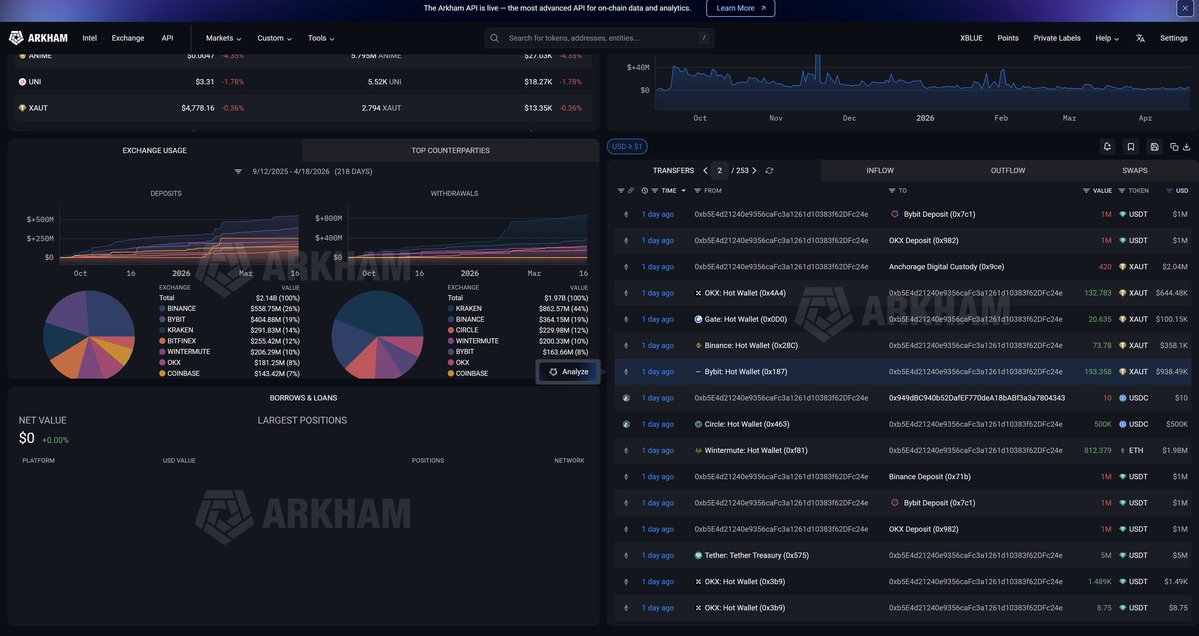1199x636 pixels.
Task: Click the filter icon beside the FROM column
Action: tap(697, 190)
